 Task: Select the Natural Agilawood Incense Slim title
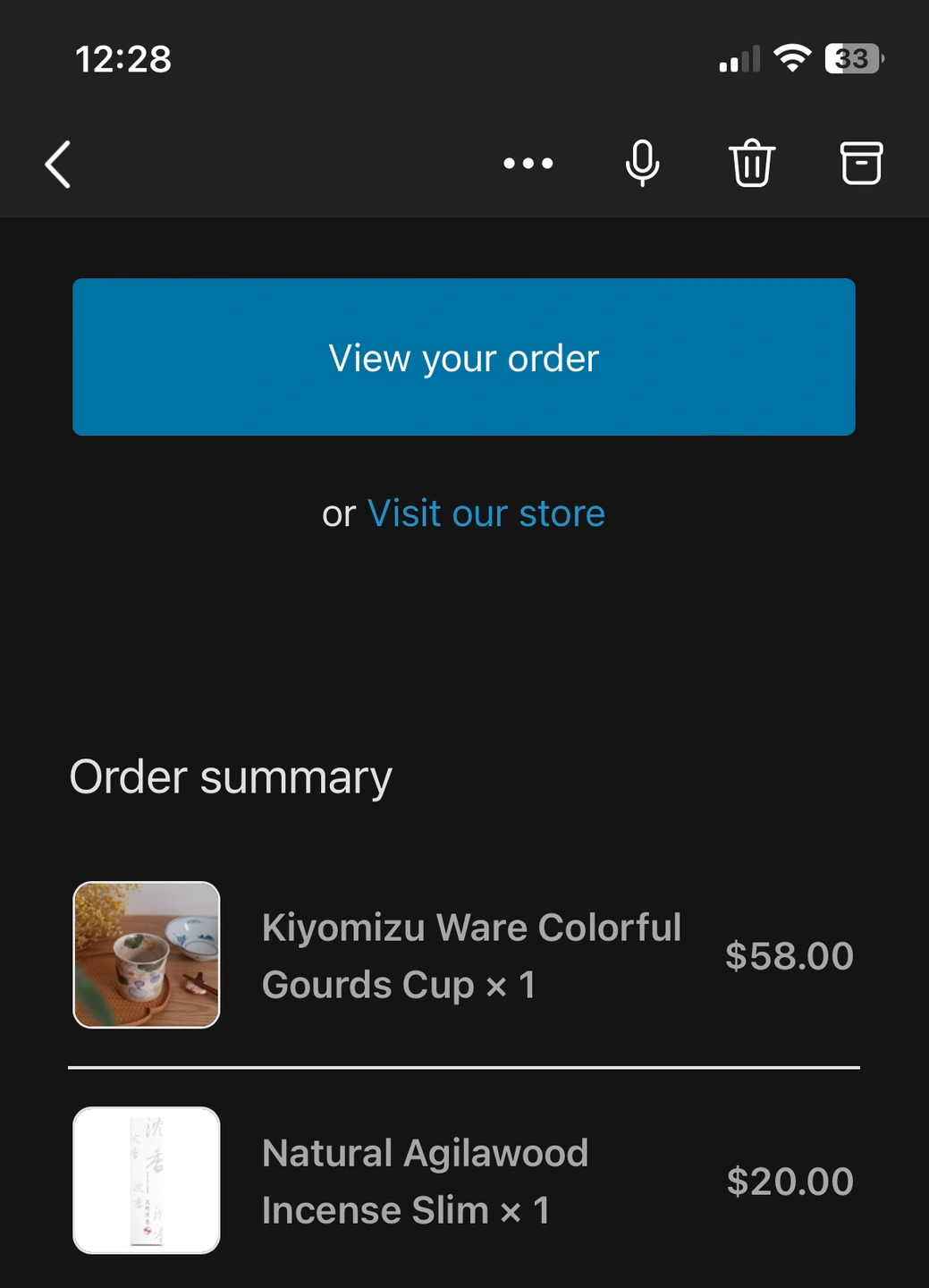pos(425,1182)
